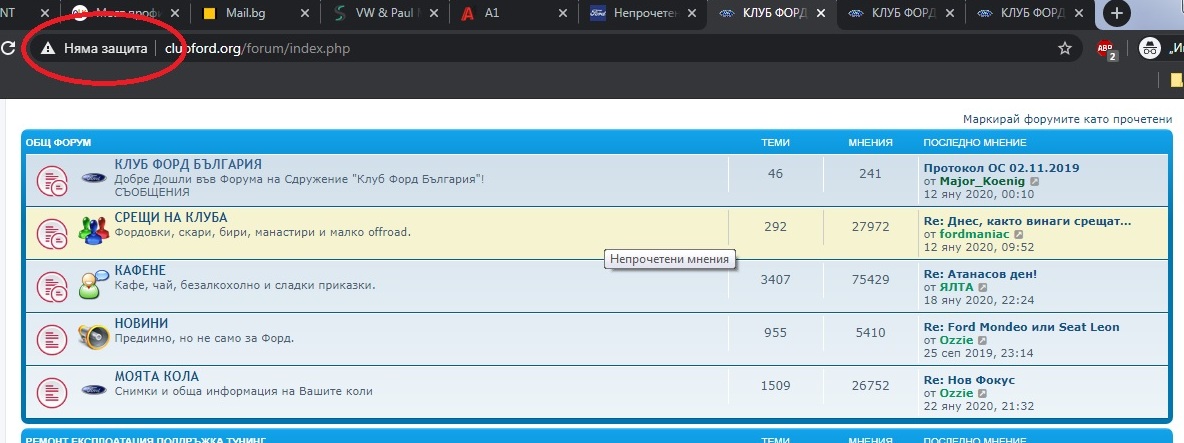Open the ABP ad blocker extension

tap(1105, 48)
